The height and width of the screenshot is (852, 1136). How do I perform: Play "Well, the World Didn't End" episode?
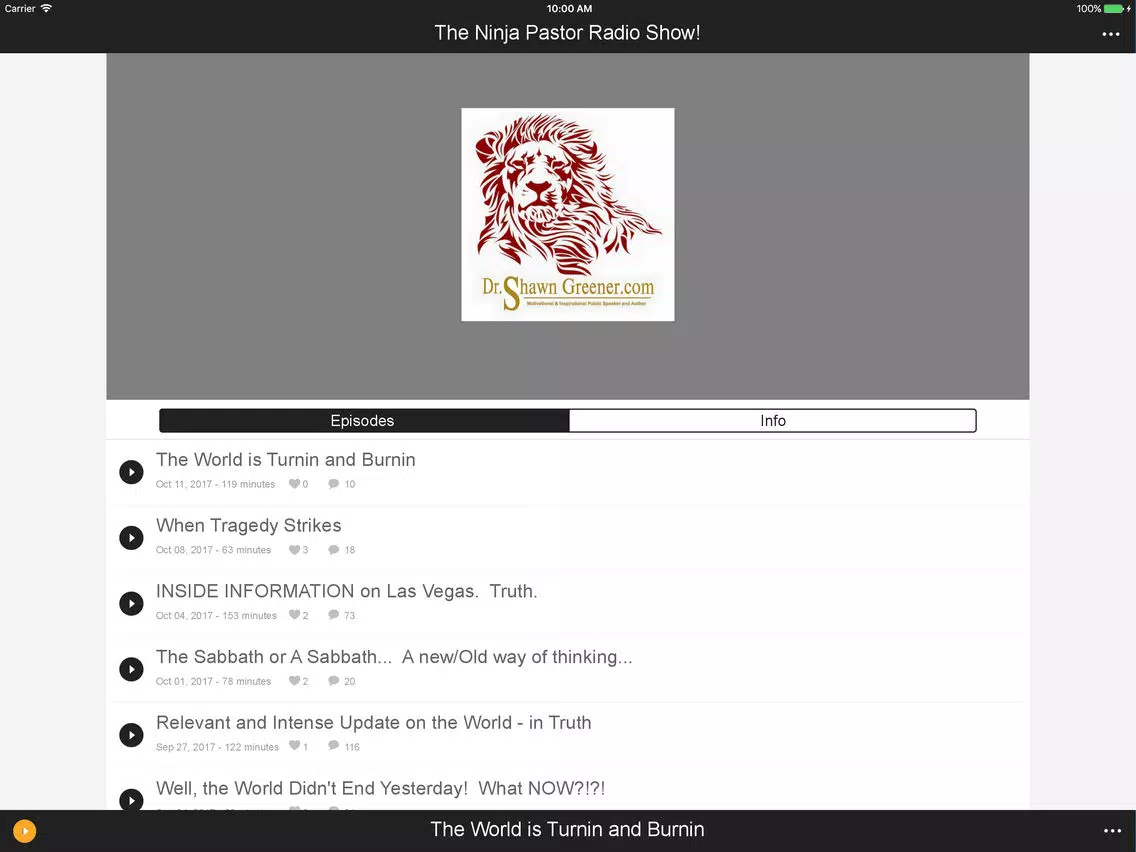131,800
